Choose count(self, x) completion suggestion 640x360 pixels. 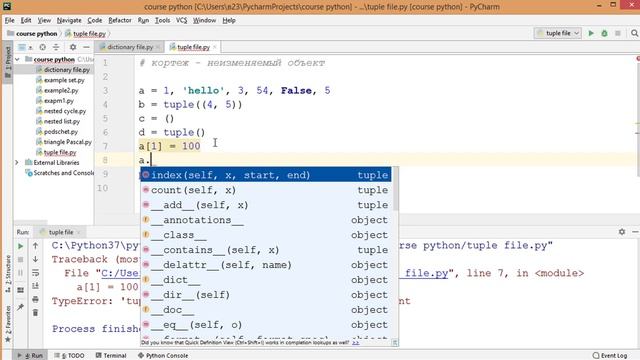266,190
